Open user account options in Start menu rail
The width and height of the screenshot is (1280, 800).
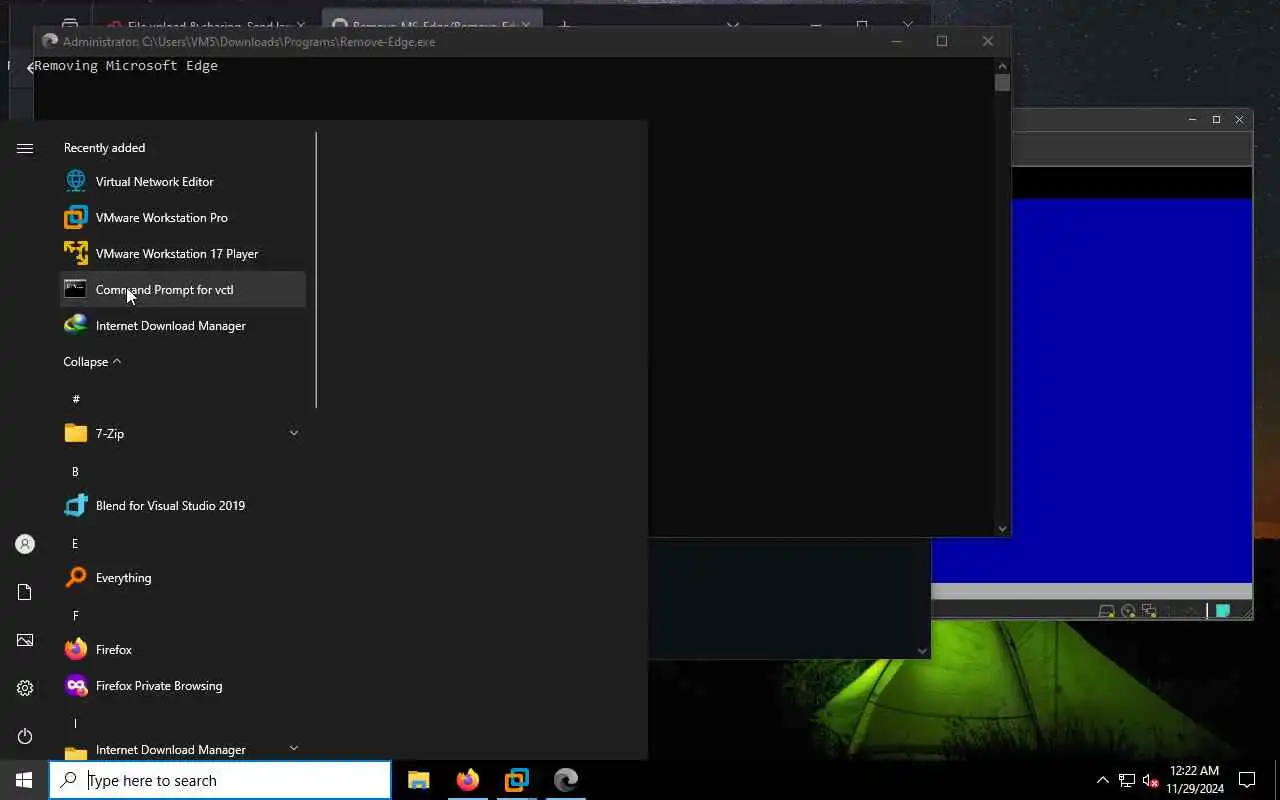click(25, 544)
